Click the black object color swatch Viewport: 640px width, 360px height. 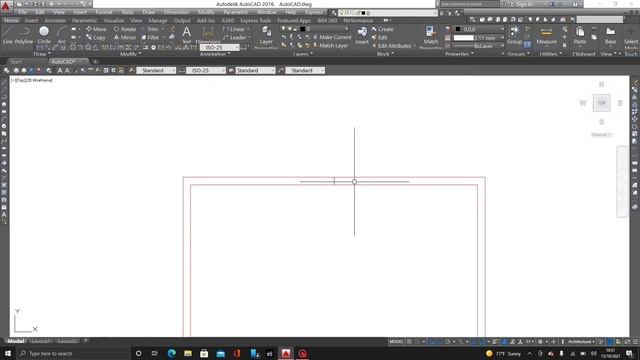click(458, 29)
